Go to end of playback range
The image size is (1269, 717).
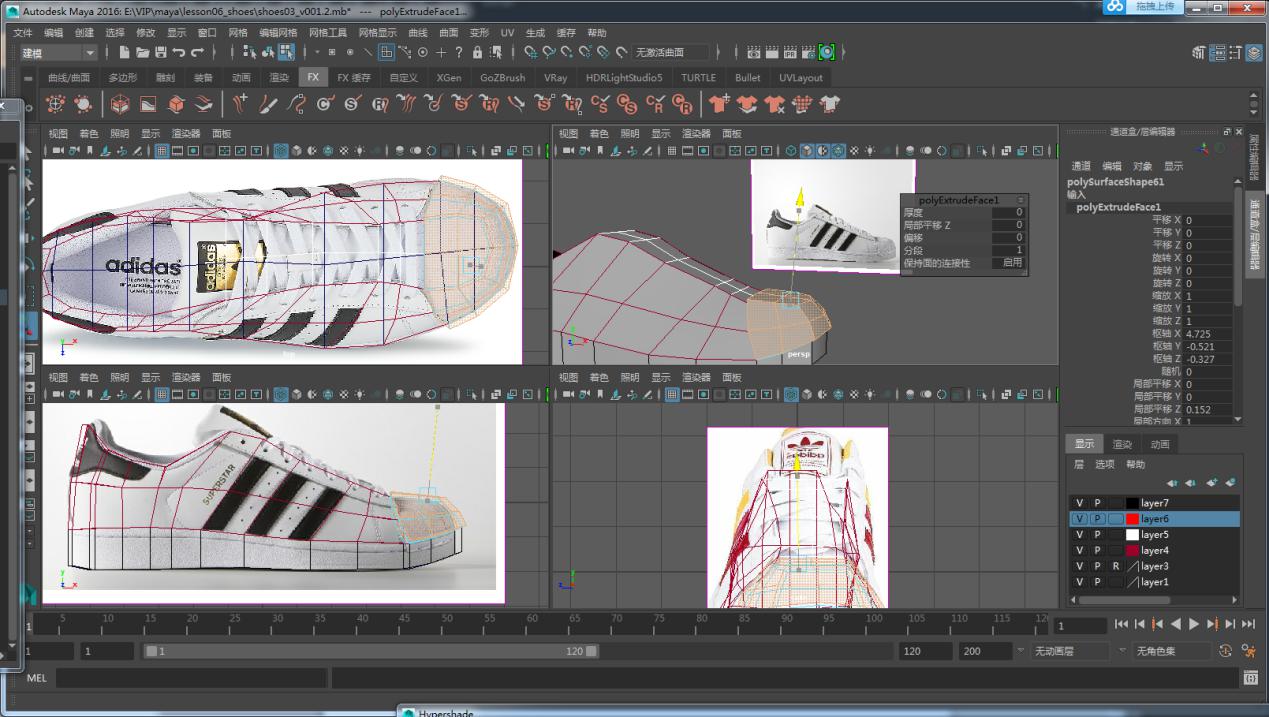click(x=1248, y=624)
